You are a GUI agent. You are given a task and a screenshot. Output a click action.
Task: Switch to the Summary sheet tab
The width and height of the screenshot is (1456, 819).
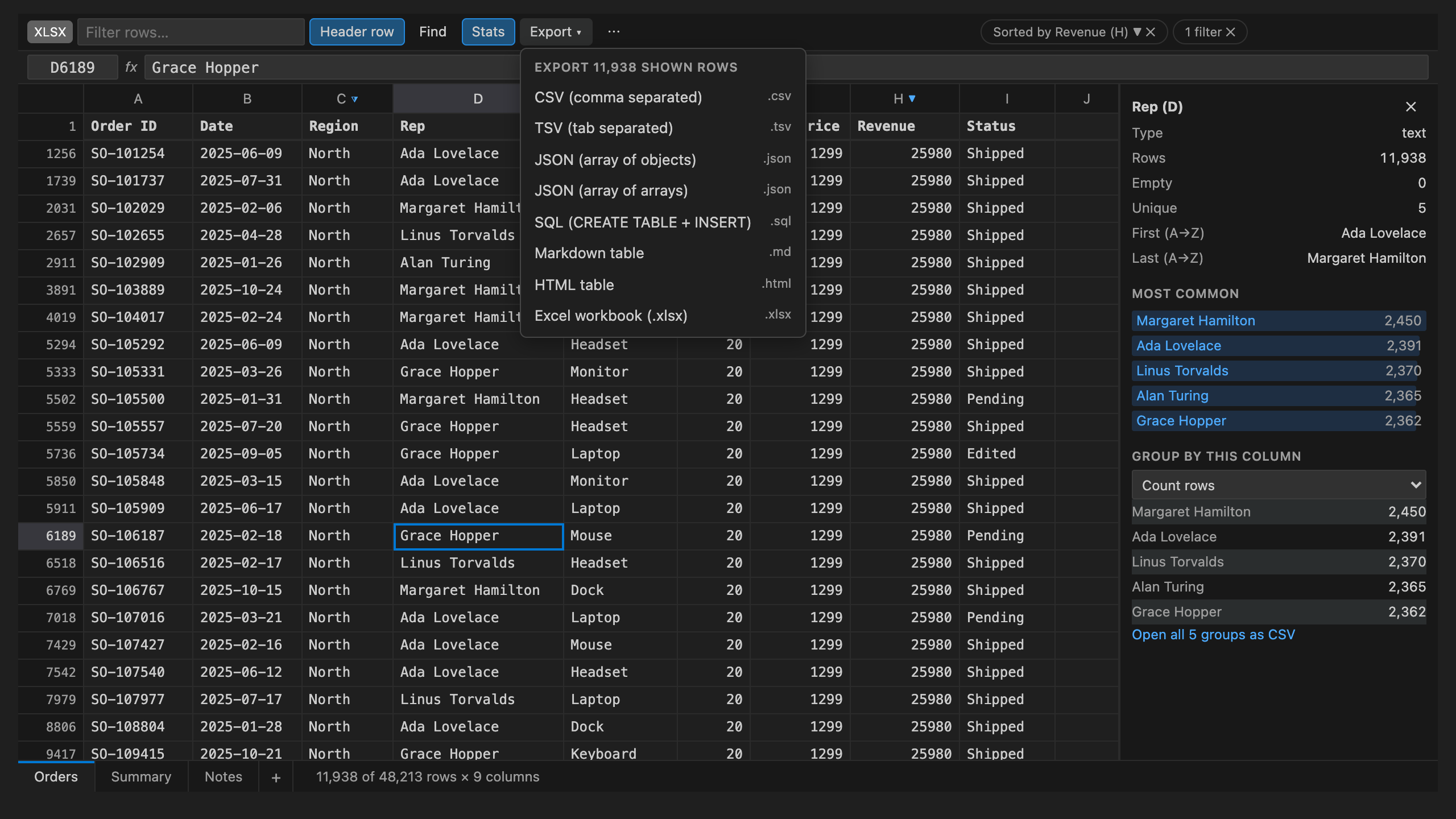(141, 777)
